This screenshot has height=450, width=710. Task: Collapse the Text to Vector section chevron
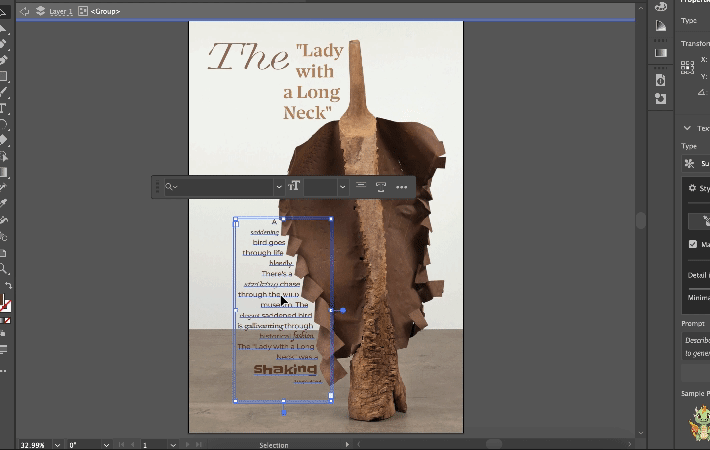pyautogui.click(x=687, y=128)
